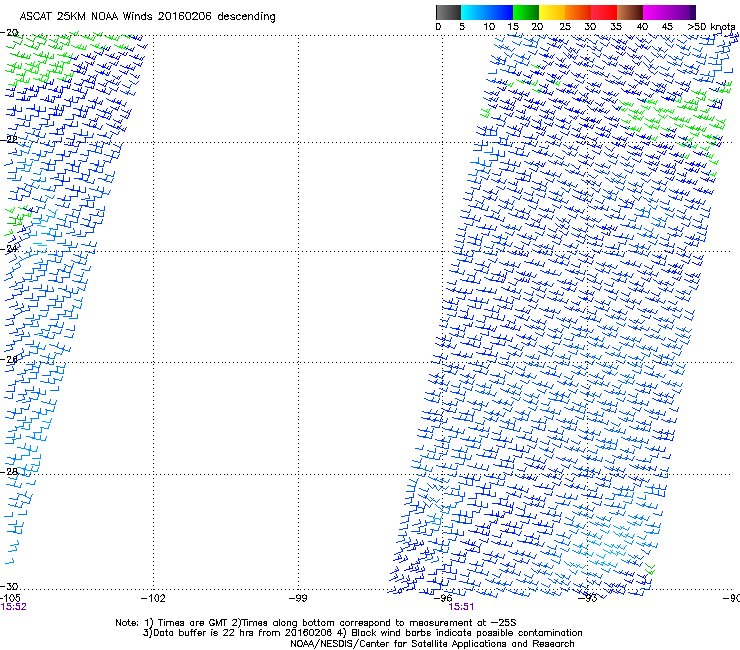Click the -105 longitude axis label
The width and height of the screenshot is (740, 650).
(x=12, y=597)
